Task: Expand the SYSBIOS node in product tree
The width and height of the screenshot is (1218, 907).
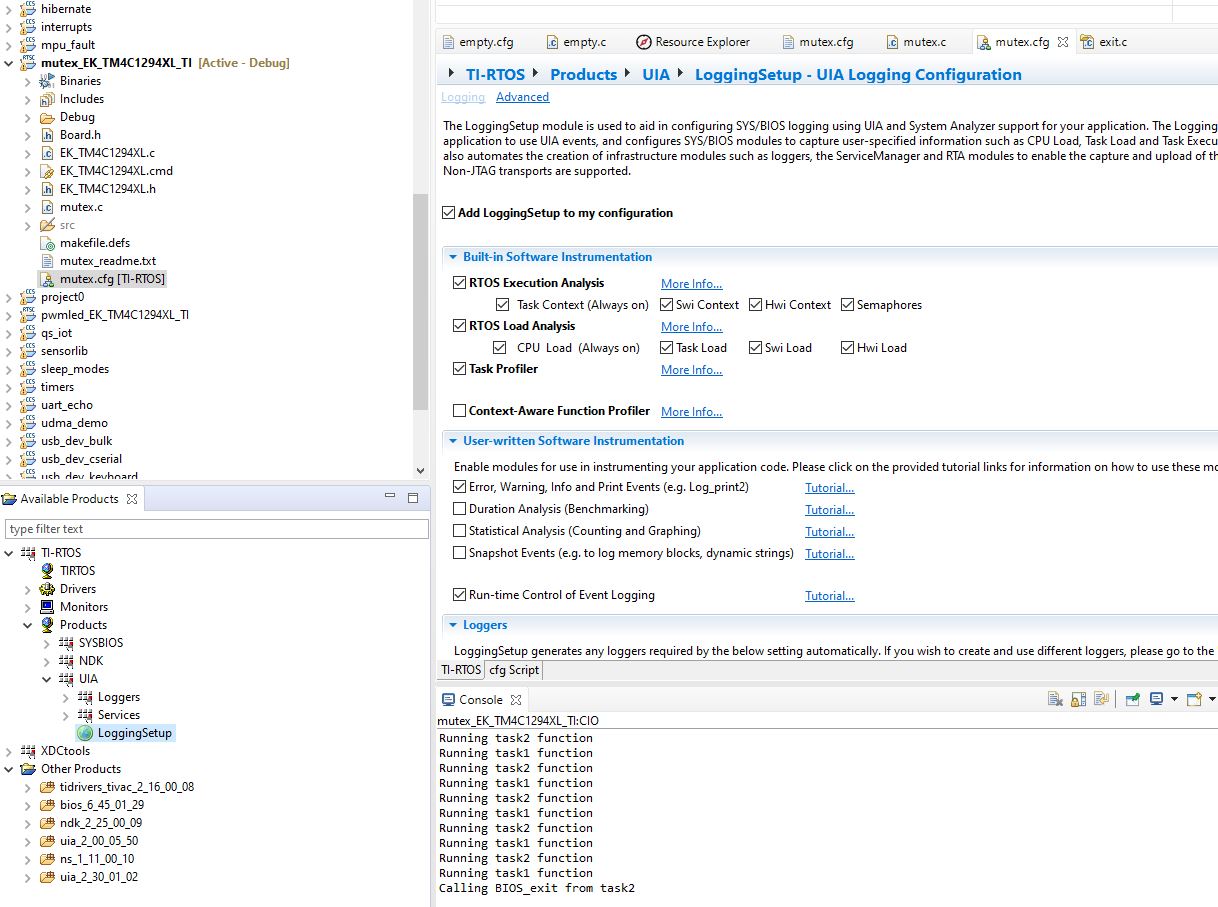Action: tap(47, 643)
